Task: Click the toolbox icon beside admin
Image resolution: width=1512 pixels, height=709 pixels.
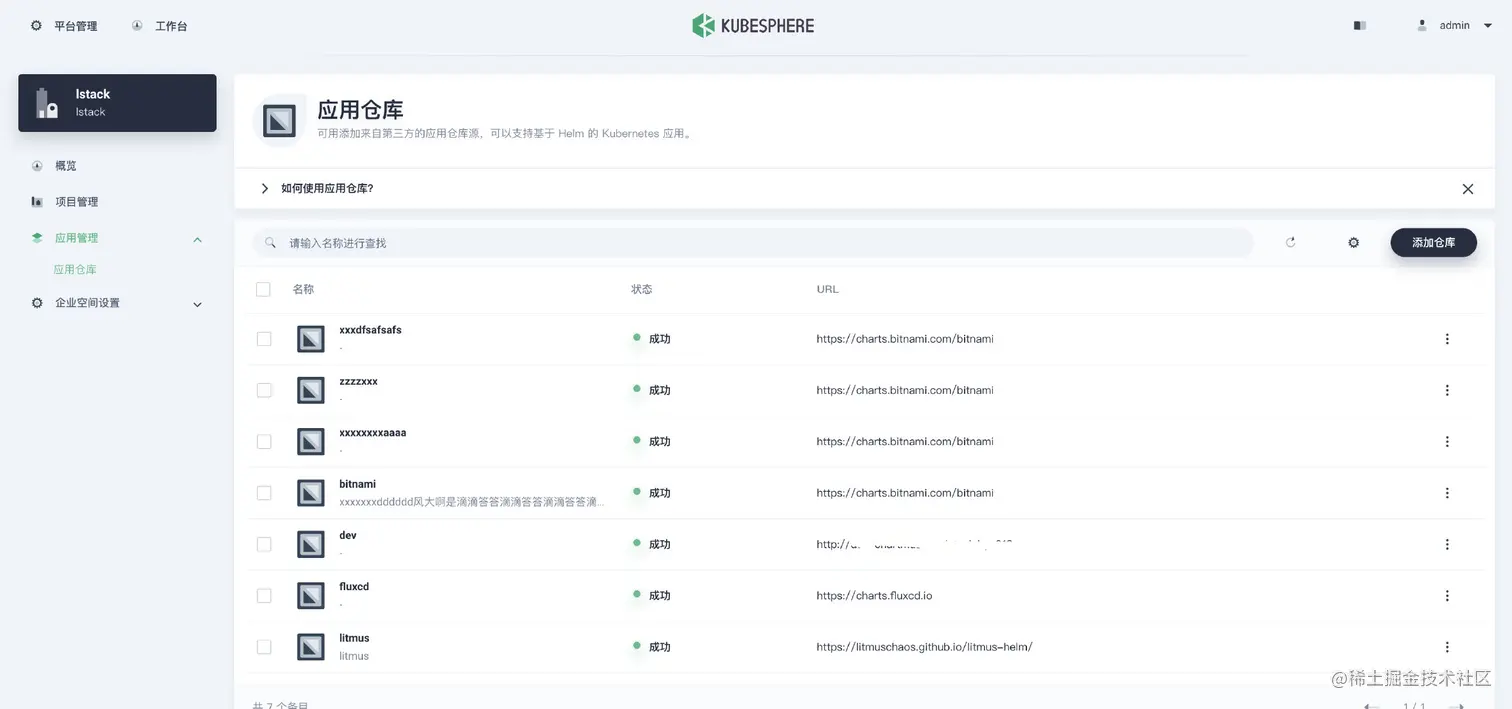Action: (x=1360, y=26)
